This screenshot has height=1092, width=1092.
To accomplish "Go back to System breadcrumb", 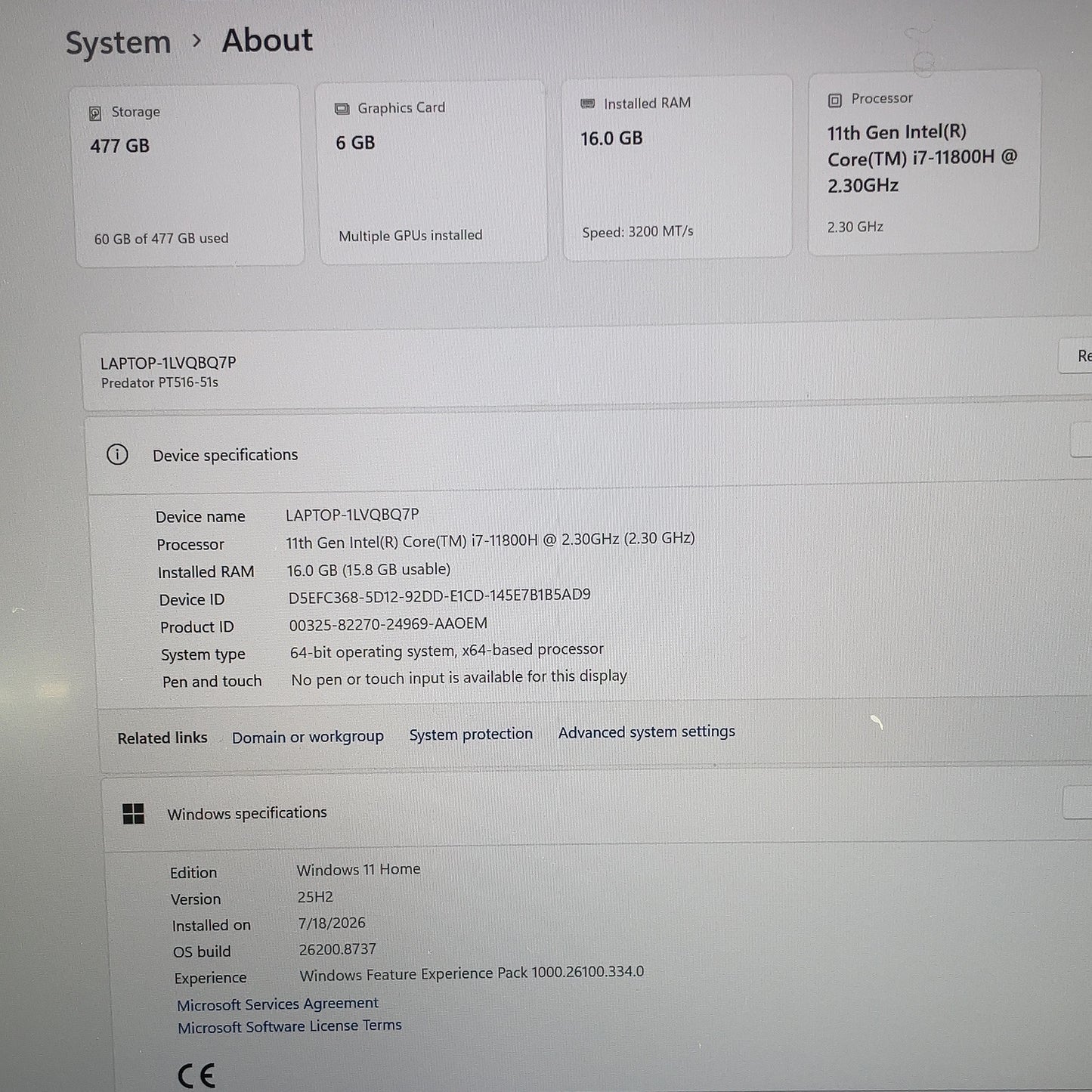I will [x=119, y=42].
